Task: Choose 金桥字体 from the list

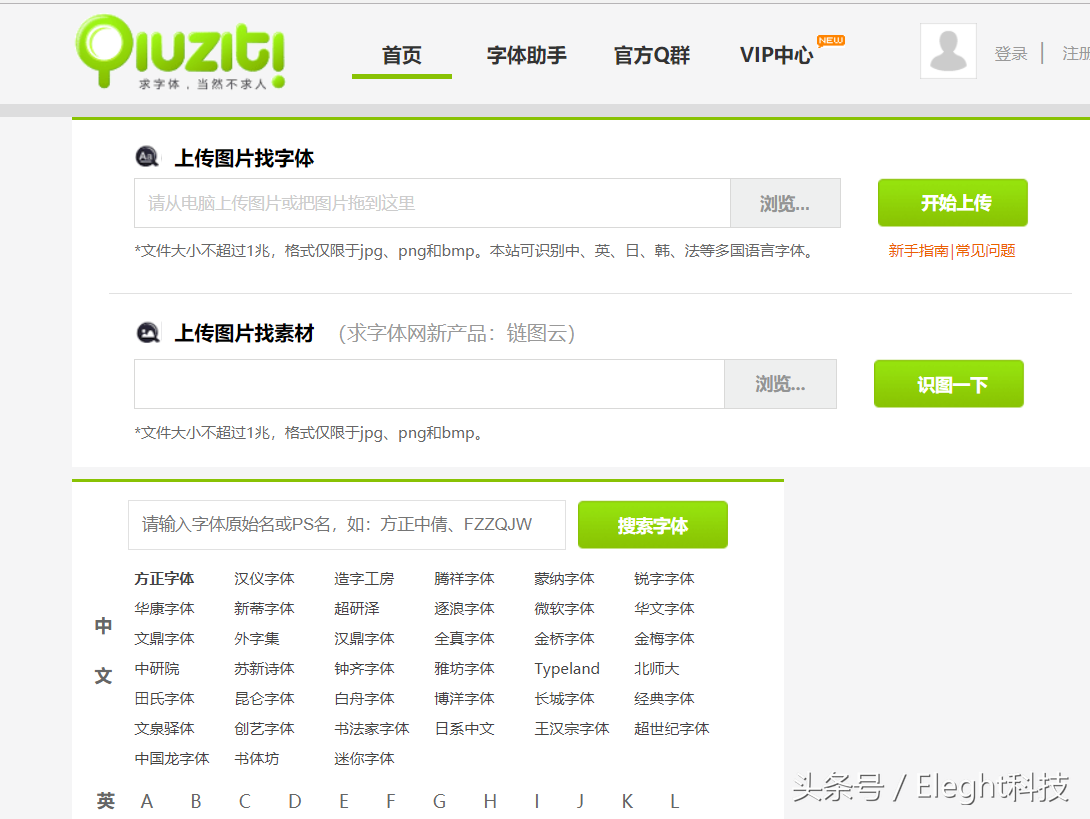Action: (x=564, y=638)
